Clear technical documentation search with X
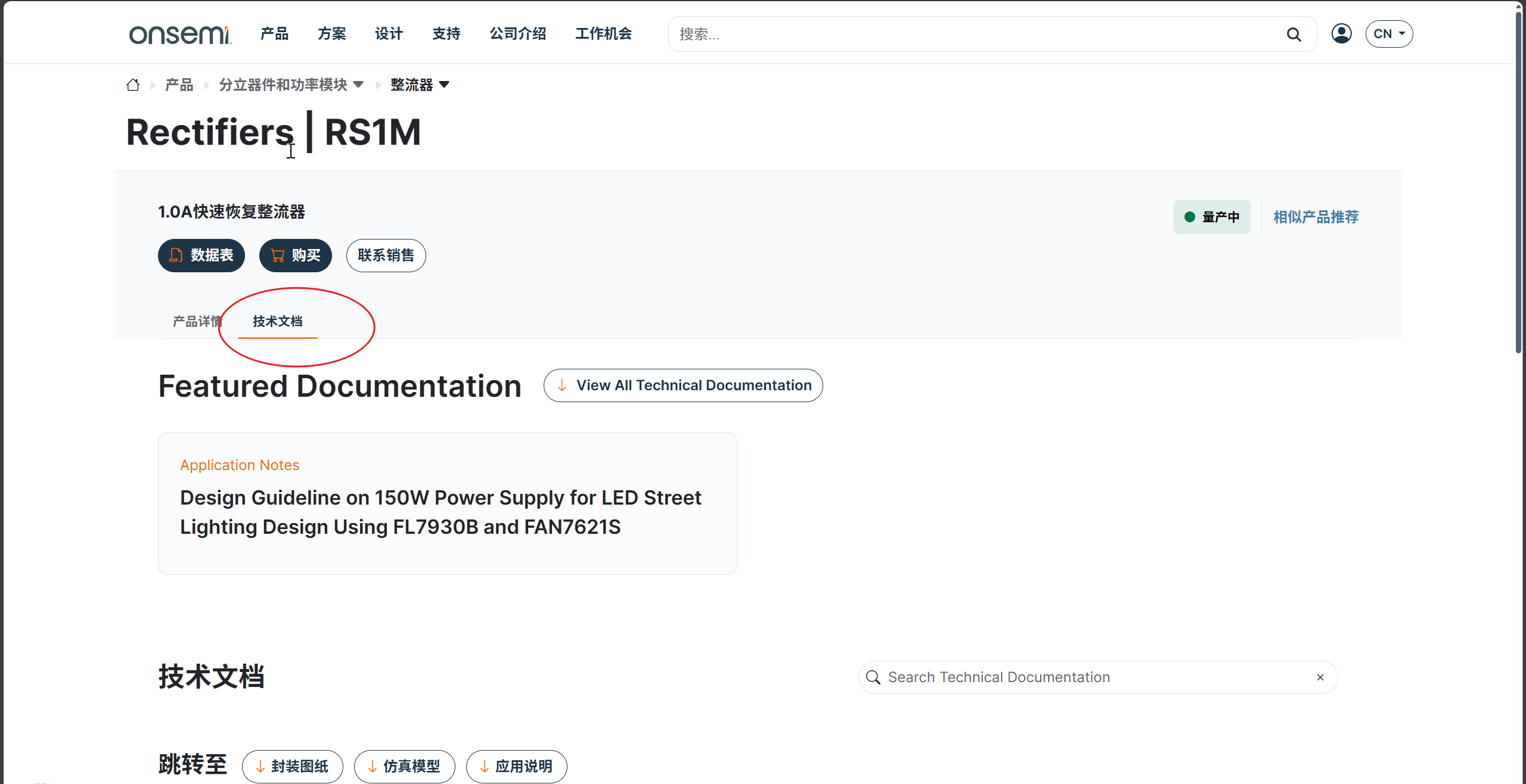 (x=1320, y=677)
